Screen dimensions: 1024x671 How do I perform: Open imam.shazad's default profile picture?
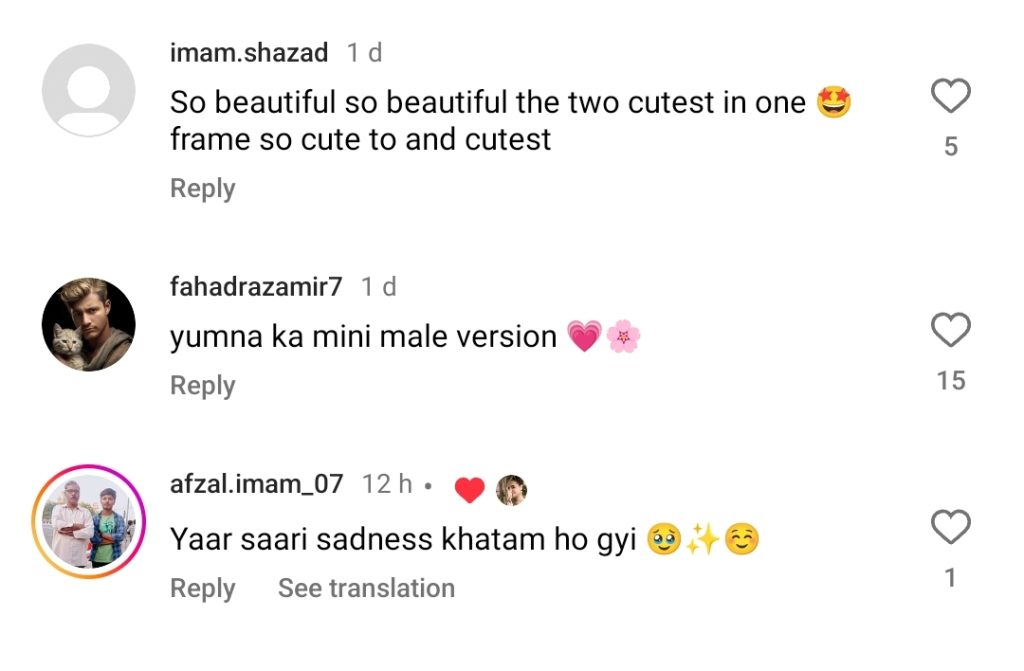pos(88,90)
